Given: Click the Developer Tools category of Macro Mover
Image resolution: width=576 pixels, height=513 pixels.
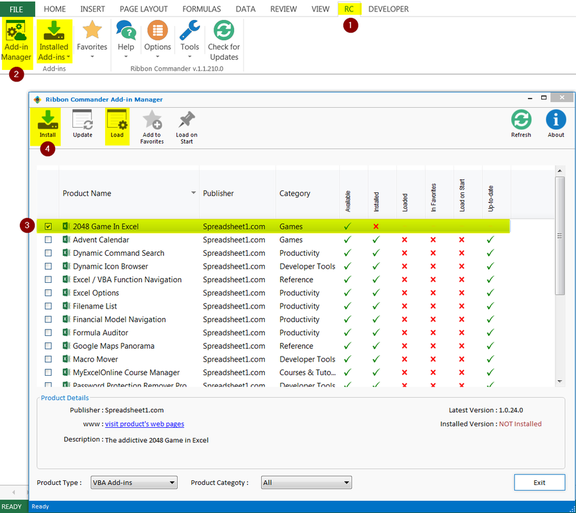Looking at the screenshot, I should pos(307,359).
